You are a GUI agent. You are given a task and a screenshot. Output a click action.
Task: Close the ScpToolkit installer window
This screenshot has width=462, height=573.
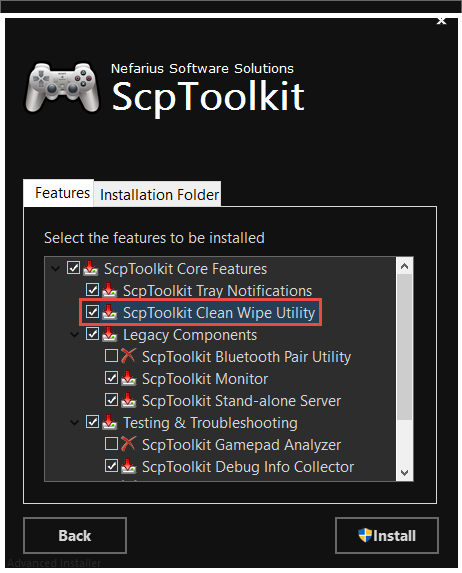pyautogui.click(x=442, y=21)
